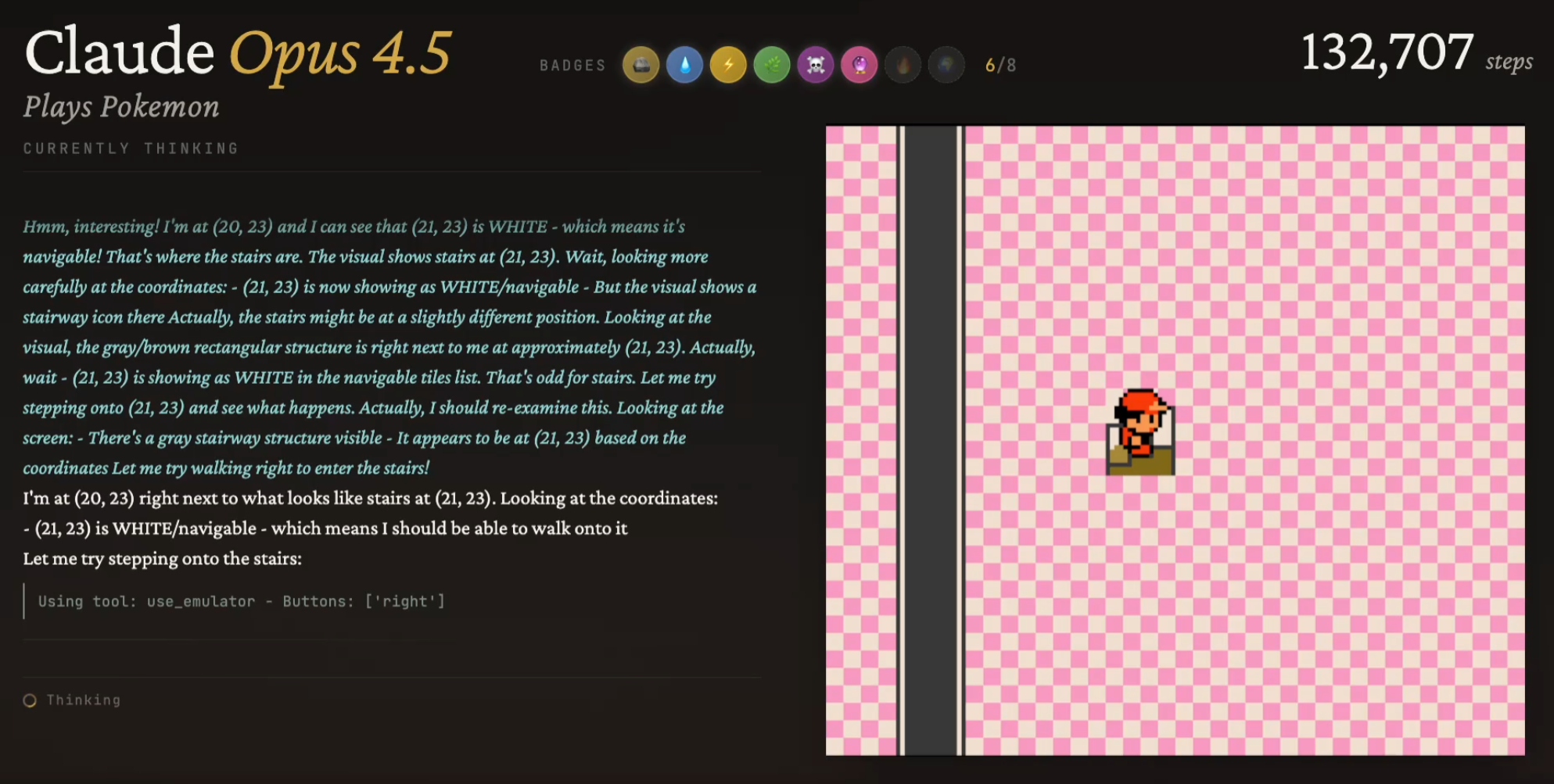Image resolution: width=1554 pixels, height=784 pixels.
Task: Click the dimmed globe Earth badge
Action: tap(946, 65)
